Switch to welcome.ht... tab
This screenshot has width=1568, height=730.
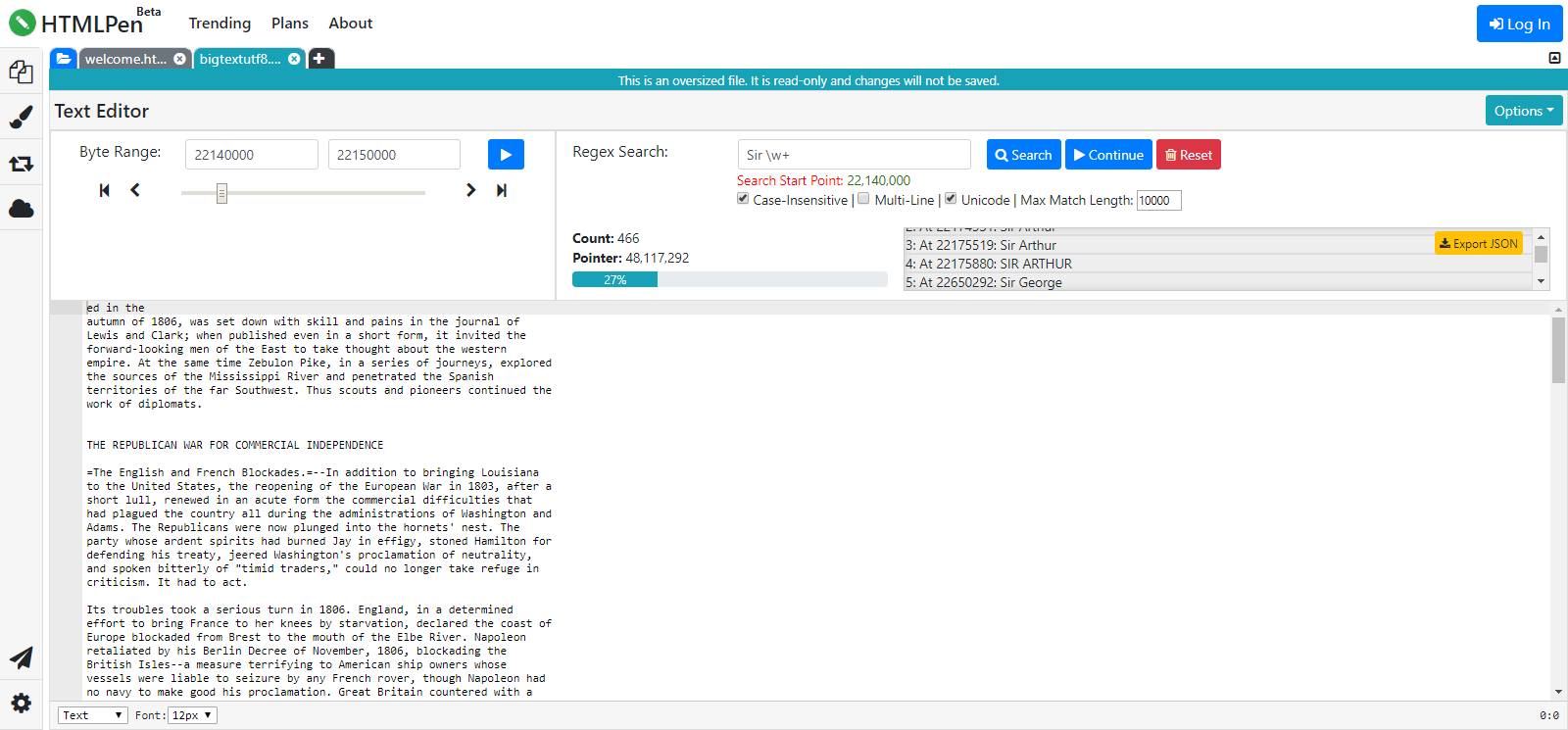(126, 59)
